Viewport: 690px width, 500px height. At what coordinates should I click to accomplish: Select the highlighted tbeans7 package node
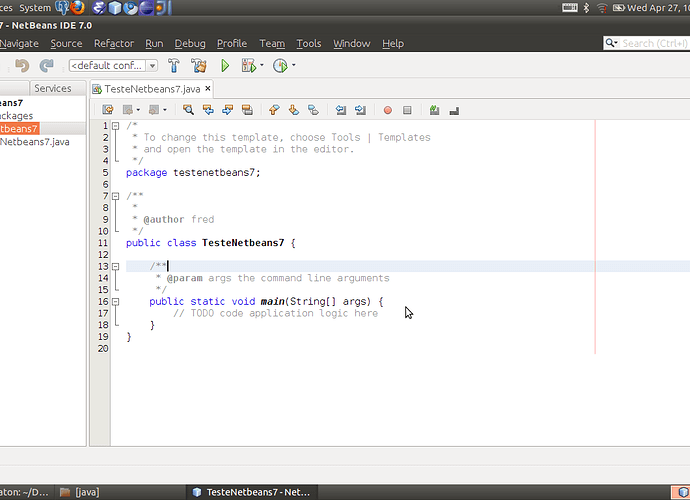pos(18,129)
